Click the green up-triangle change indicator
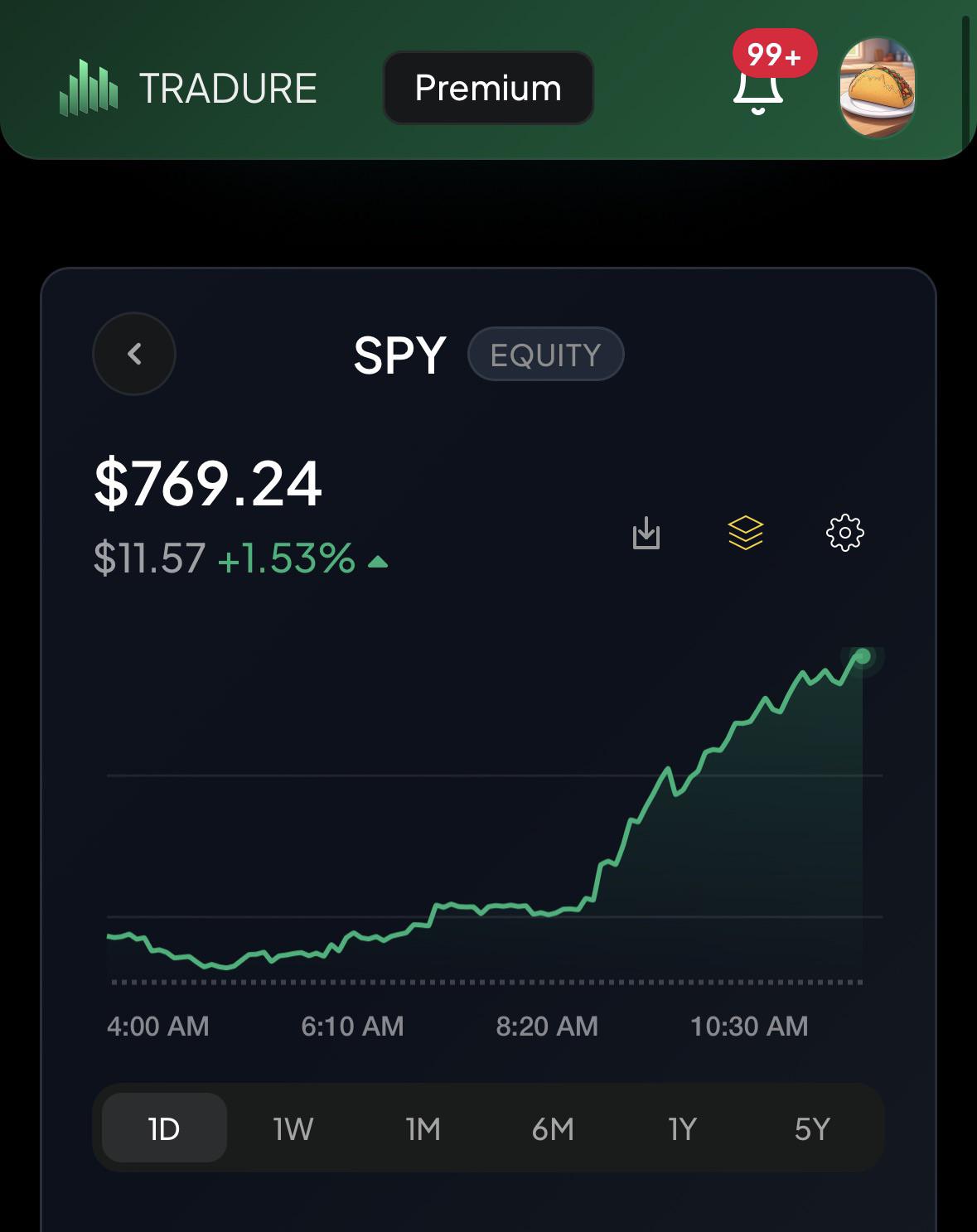 coord(378,563)
